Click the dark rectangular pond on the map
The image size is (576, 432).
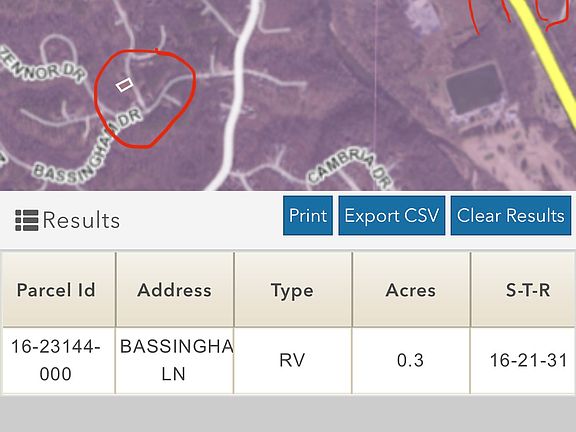(475, 89)
